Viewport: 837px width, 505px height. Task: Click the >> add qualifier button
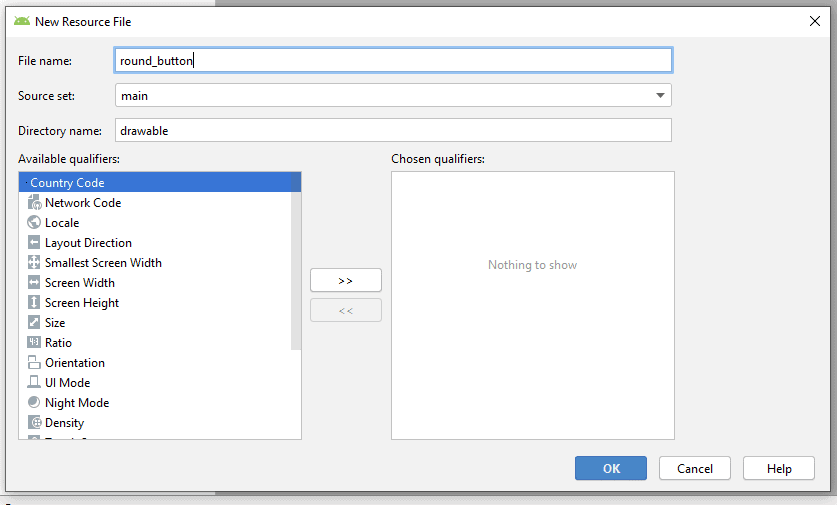tap(345, 280)
